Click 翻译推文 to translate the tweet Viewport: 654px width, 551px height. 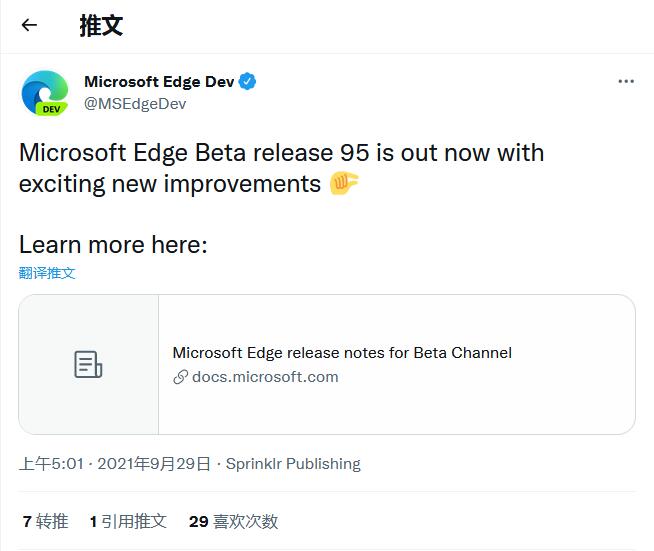pyautogui.click(x=47, y=273)
